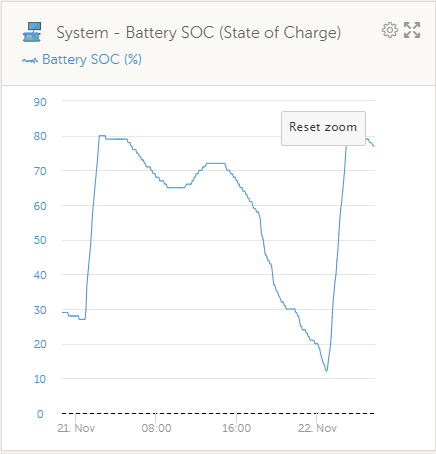
Task: Open the widget settings gear icon
Action: [390, 30]
